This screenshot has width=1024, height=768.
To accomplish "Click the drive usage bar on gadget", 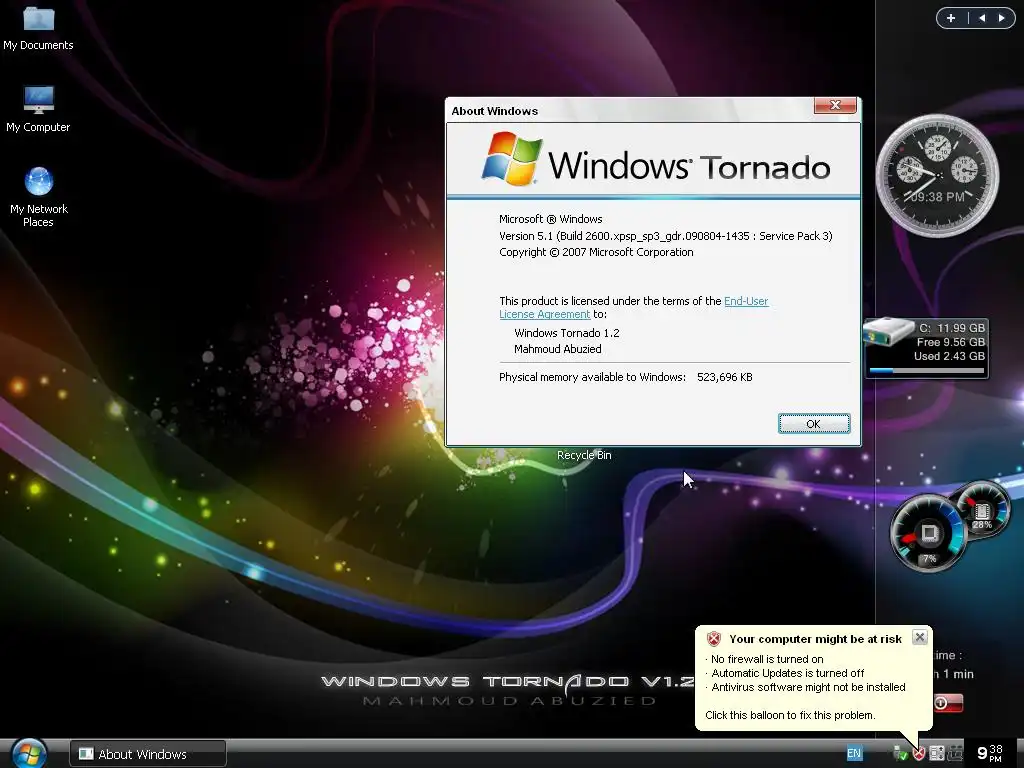I will click(926, 370).
